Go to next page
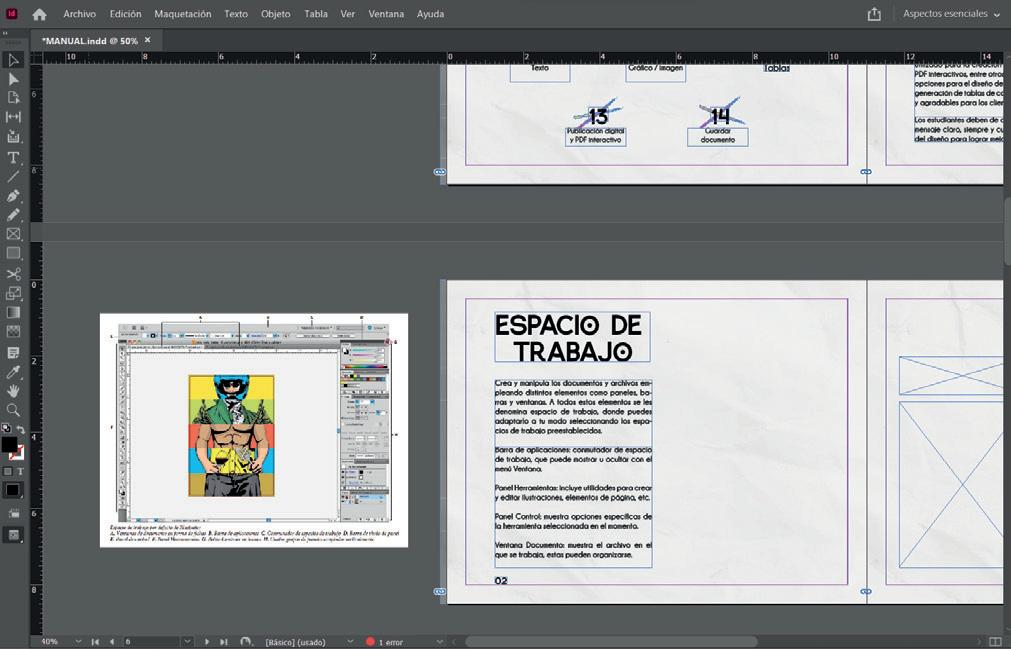Viewport: 1011px width, 649px height. tap(206, 642)
